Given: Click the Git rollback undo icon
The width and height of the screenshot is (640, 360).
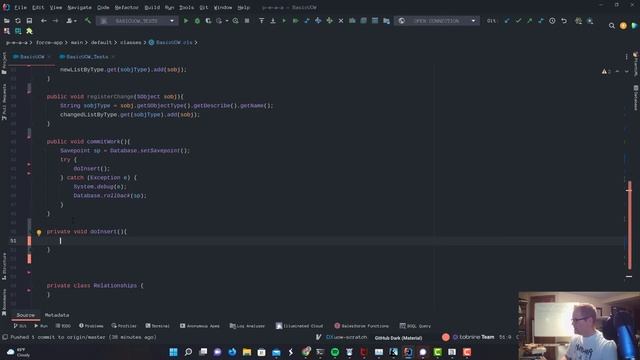Looking at the screenshot, I should point(564,20).
